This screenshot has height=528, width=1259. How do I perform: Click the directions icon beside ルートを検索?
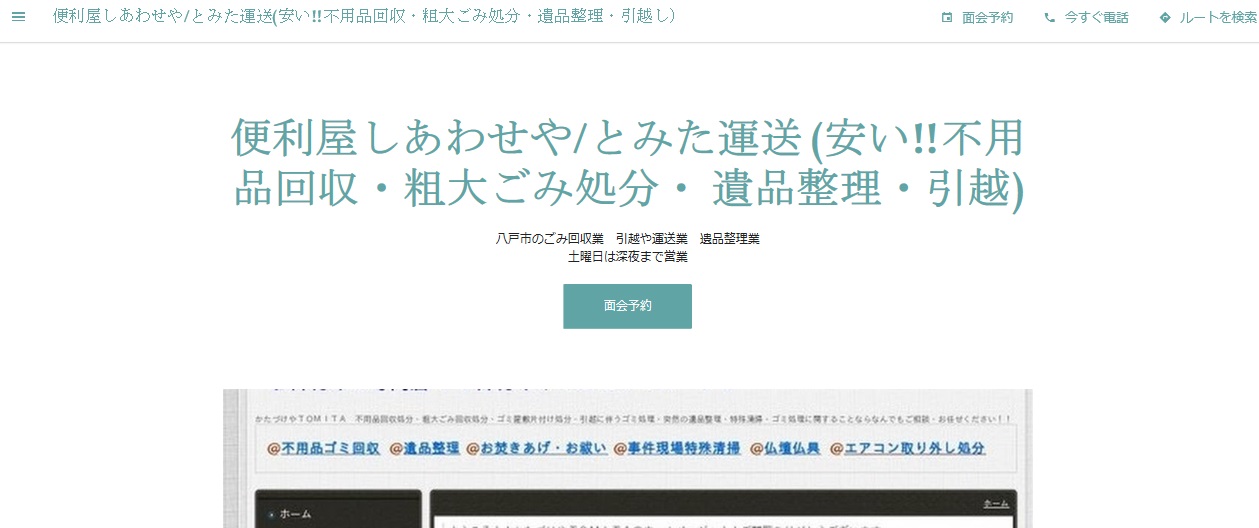tap(1165, 18)
